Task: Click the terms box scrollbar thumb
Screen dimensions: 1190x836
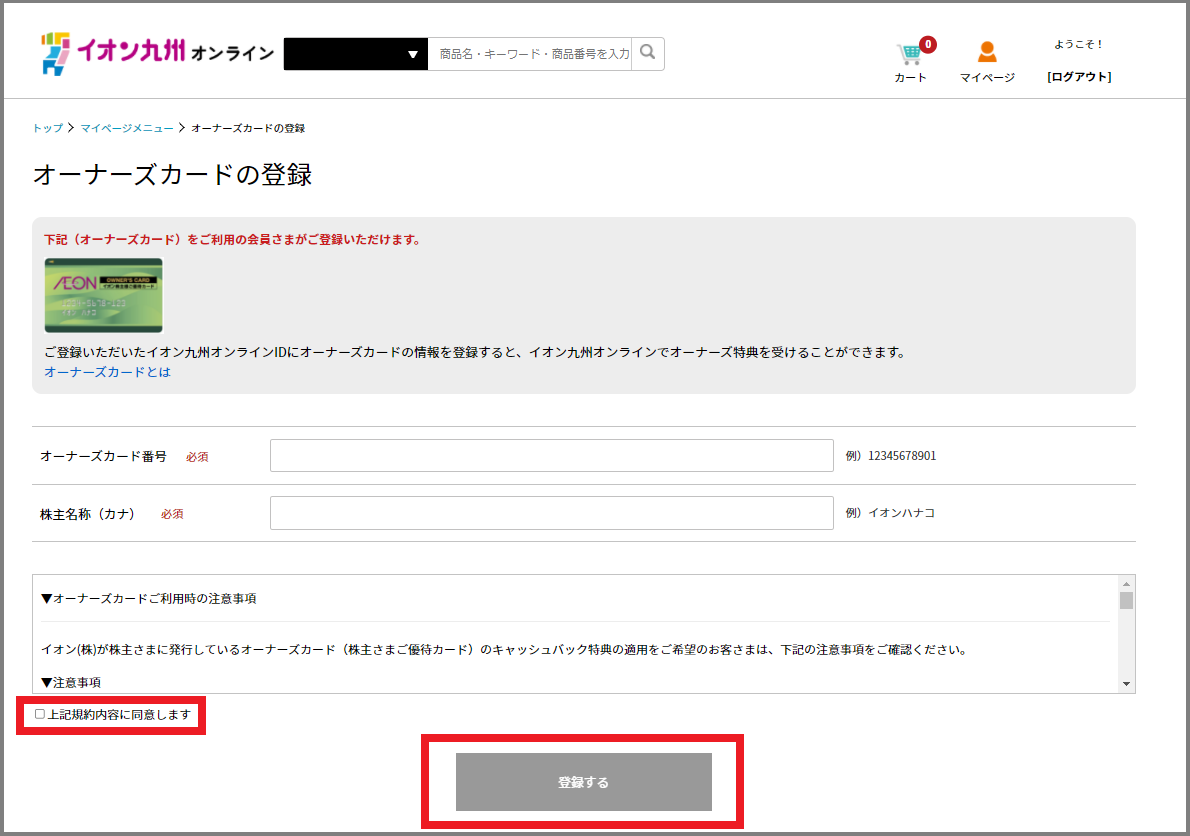Action: click(x=1126, y=600)
